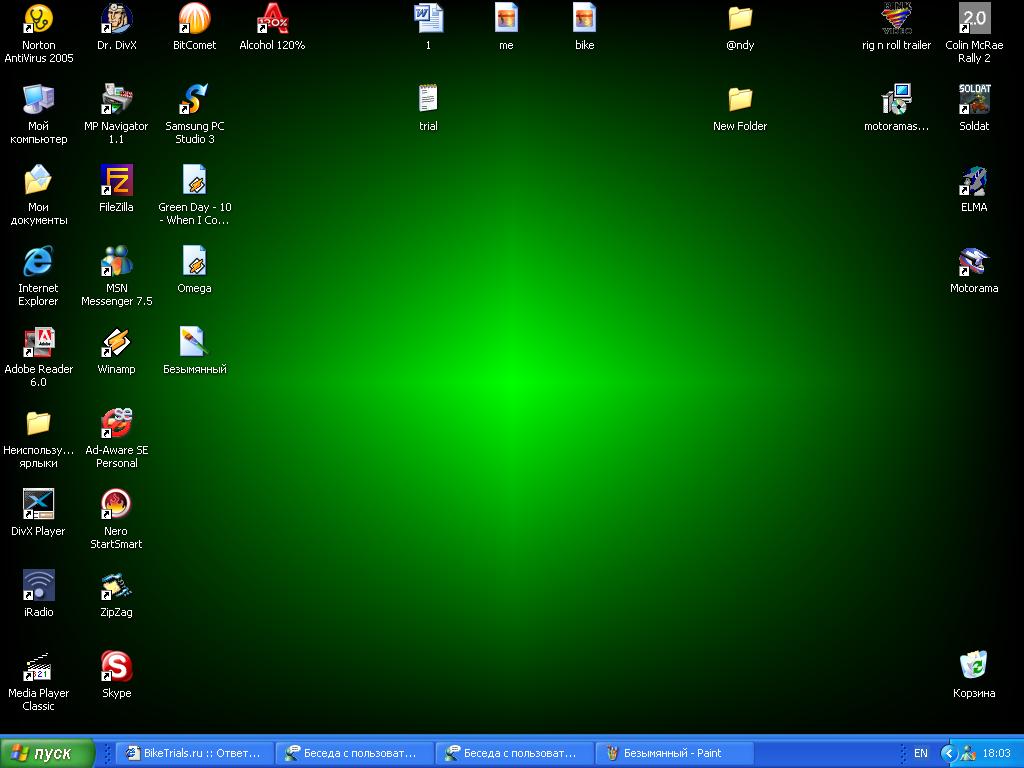The width and height of the screenshot is (1024, 768).
Task: Click the Корзина recycle bin icon
Action: (x=974, y=667)
